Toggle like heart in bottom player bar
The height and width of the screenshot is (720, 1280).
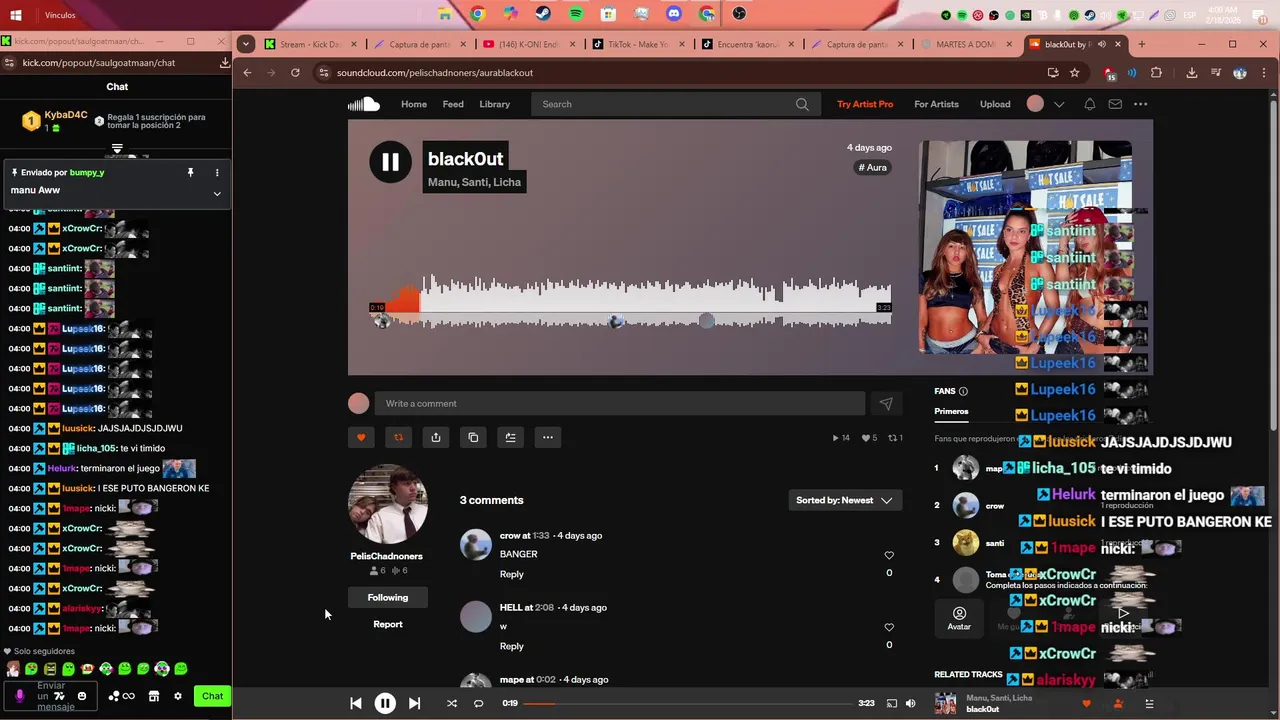[1087, 703]
